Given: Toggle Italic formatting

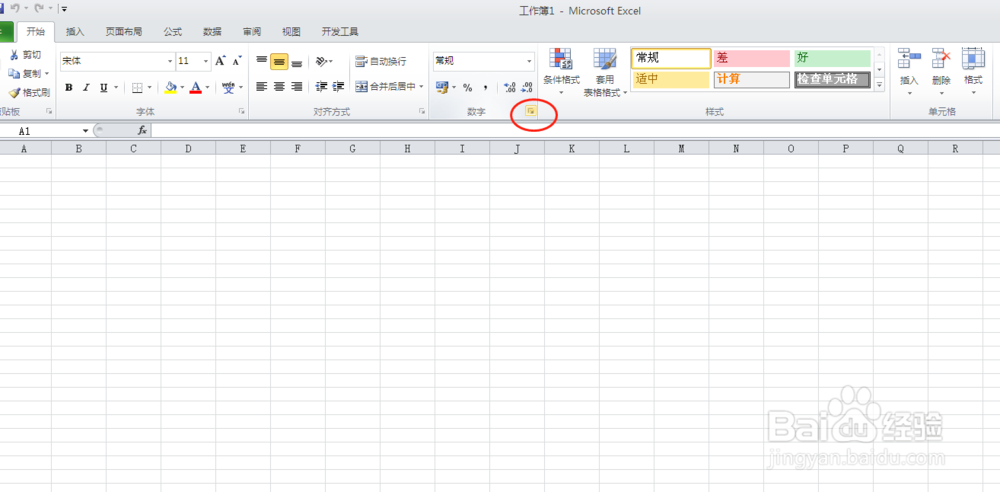Looking at the screenshot, I should coord(85,87).
